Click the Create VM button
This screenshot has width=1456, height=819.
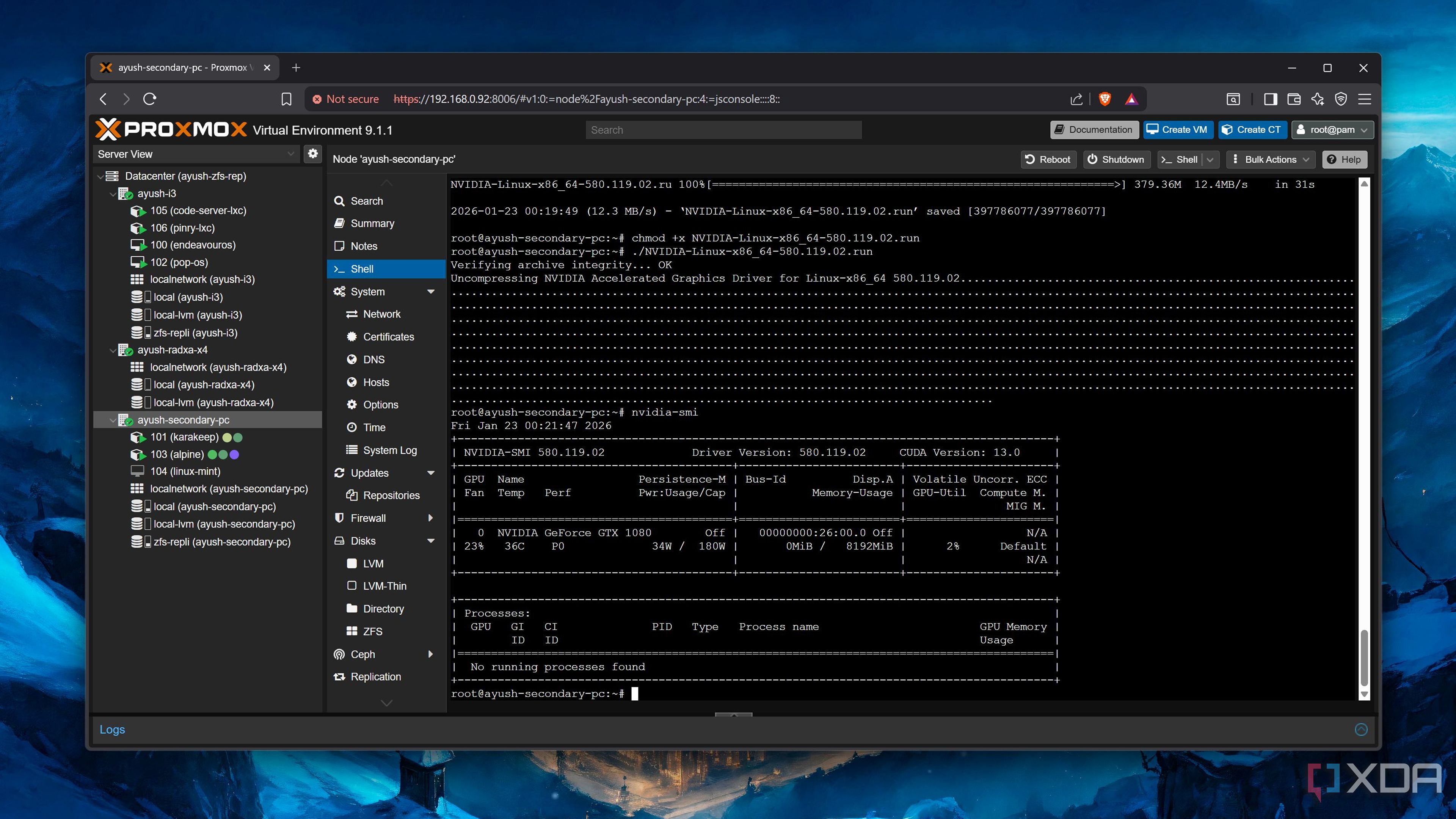(1178, 129)
